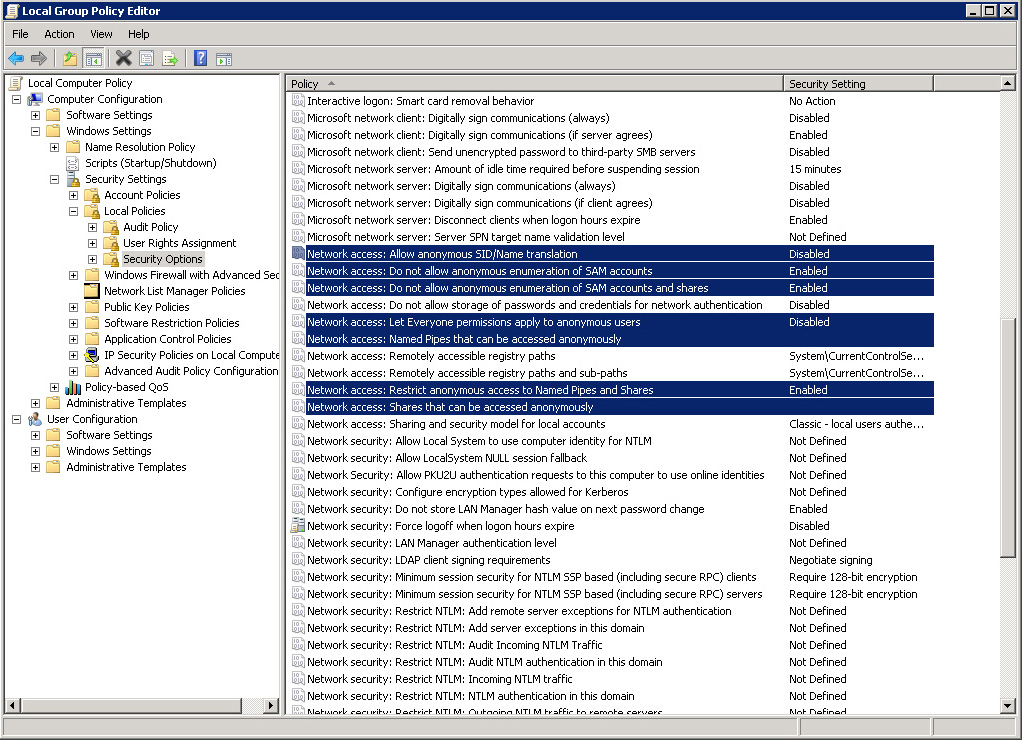This screenshot has width=1022, height=740.
Task: Expand the Audit Policy node
Action: coord(93,227)
